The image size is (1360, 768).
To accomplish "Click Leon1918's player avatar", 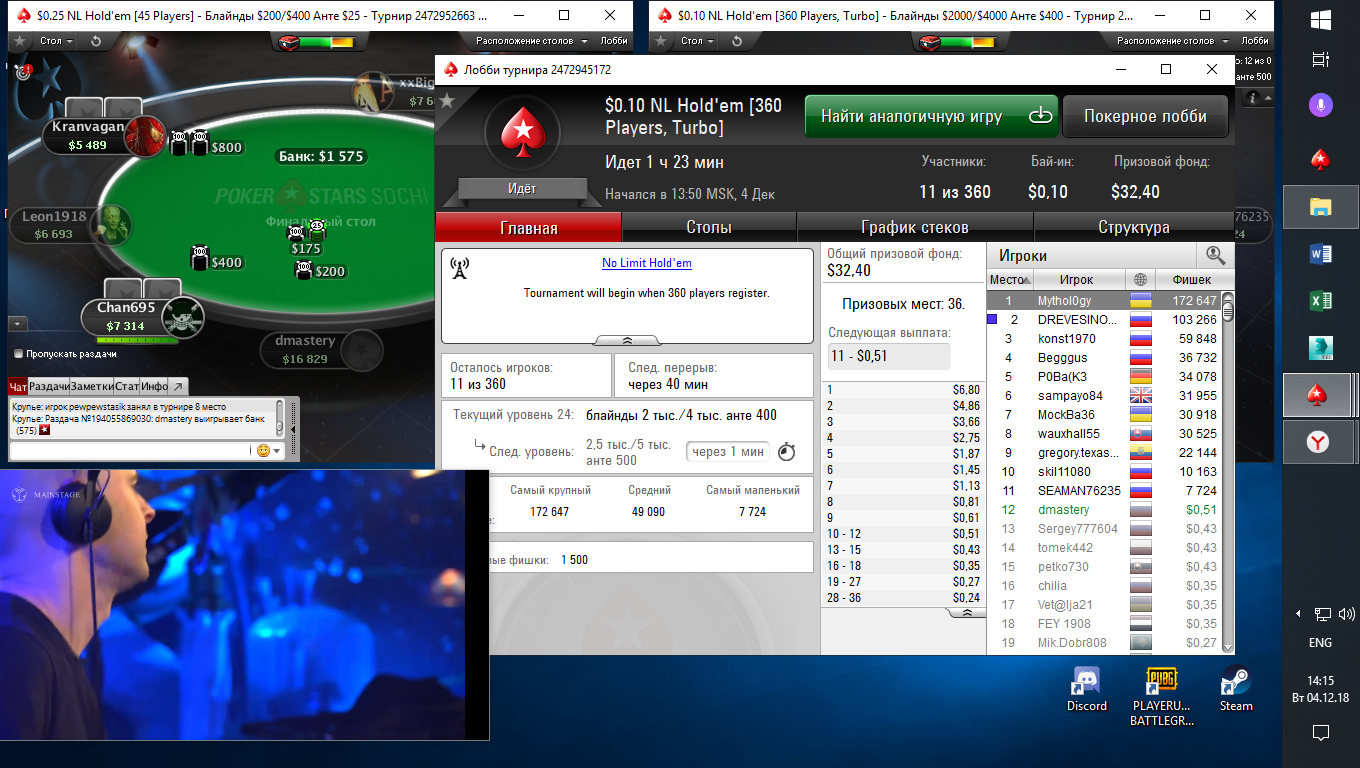I will (x=111, y=225).
